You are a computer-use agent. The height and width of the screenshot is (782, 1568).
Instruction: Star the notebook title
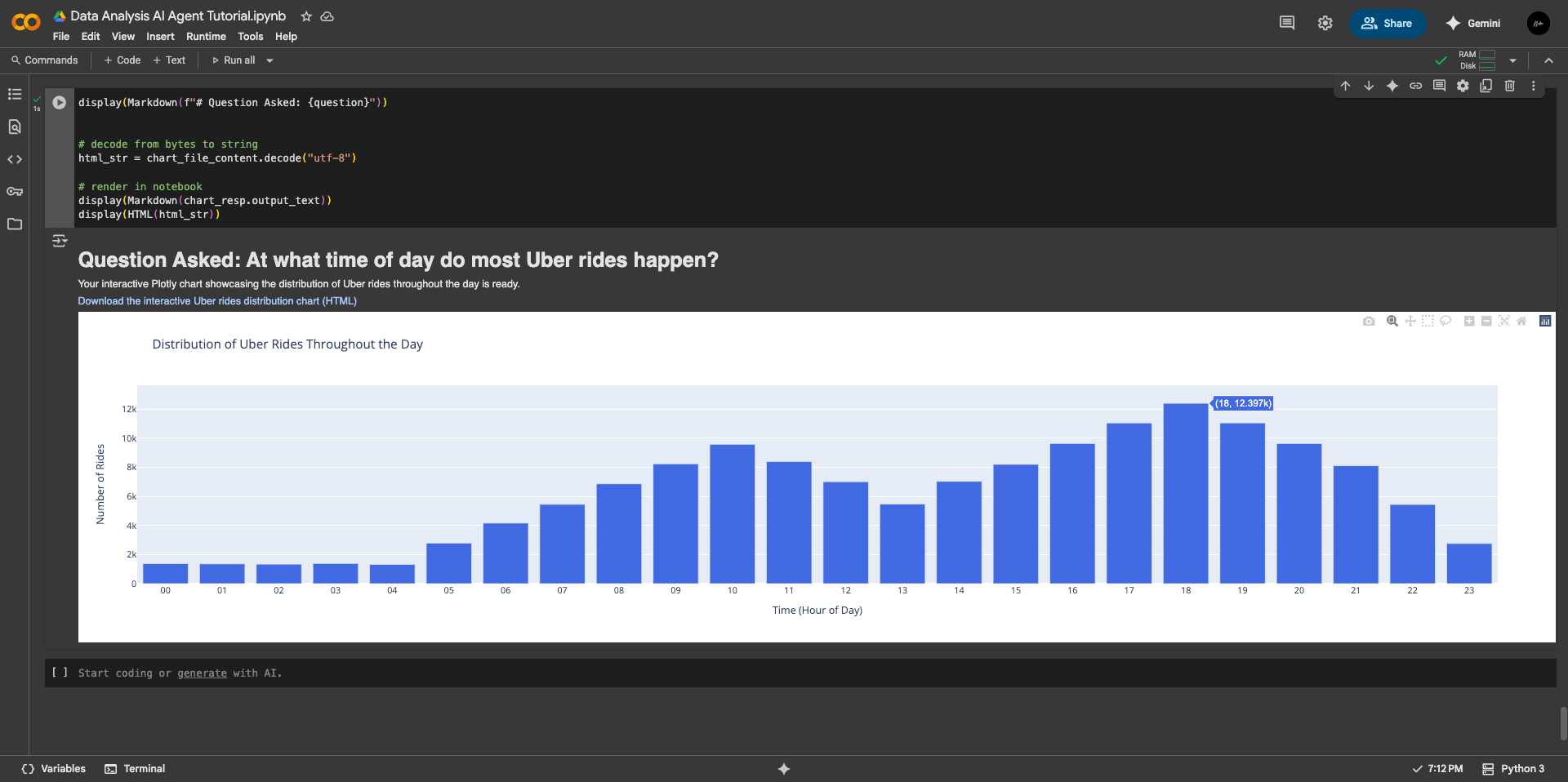click(x=306, y=16)
